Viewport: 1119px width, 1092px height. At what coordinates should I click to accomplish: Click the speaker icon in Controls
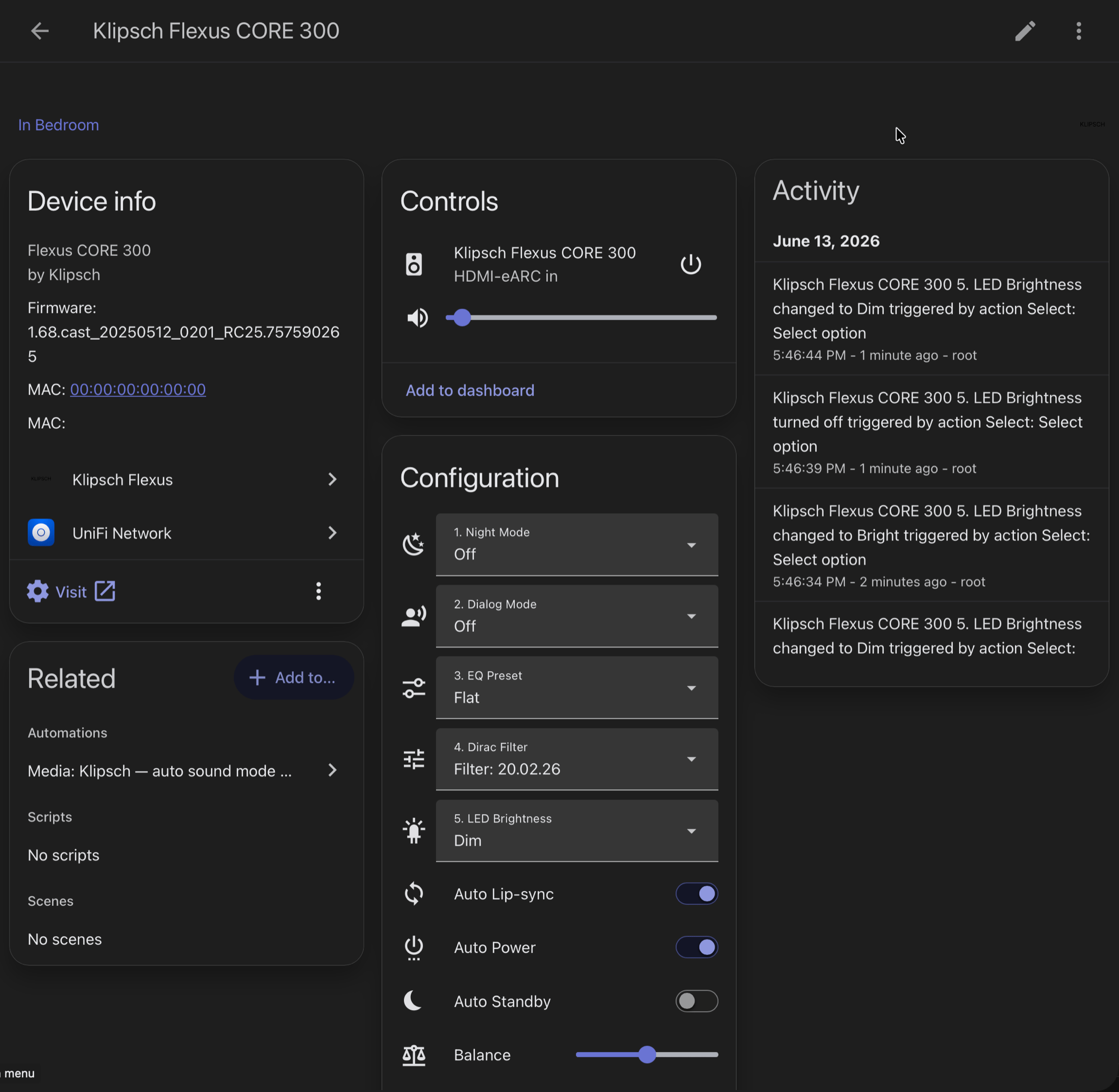414,264
